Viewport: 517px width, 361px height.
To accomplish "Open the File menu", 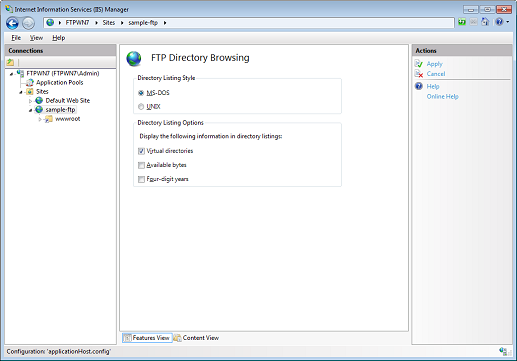I will tap(16, 38).
